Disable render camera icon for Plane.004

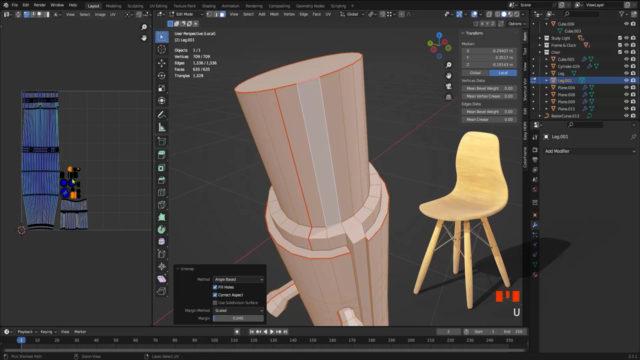point(633,87)
